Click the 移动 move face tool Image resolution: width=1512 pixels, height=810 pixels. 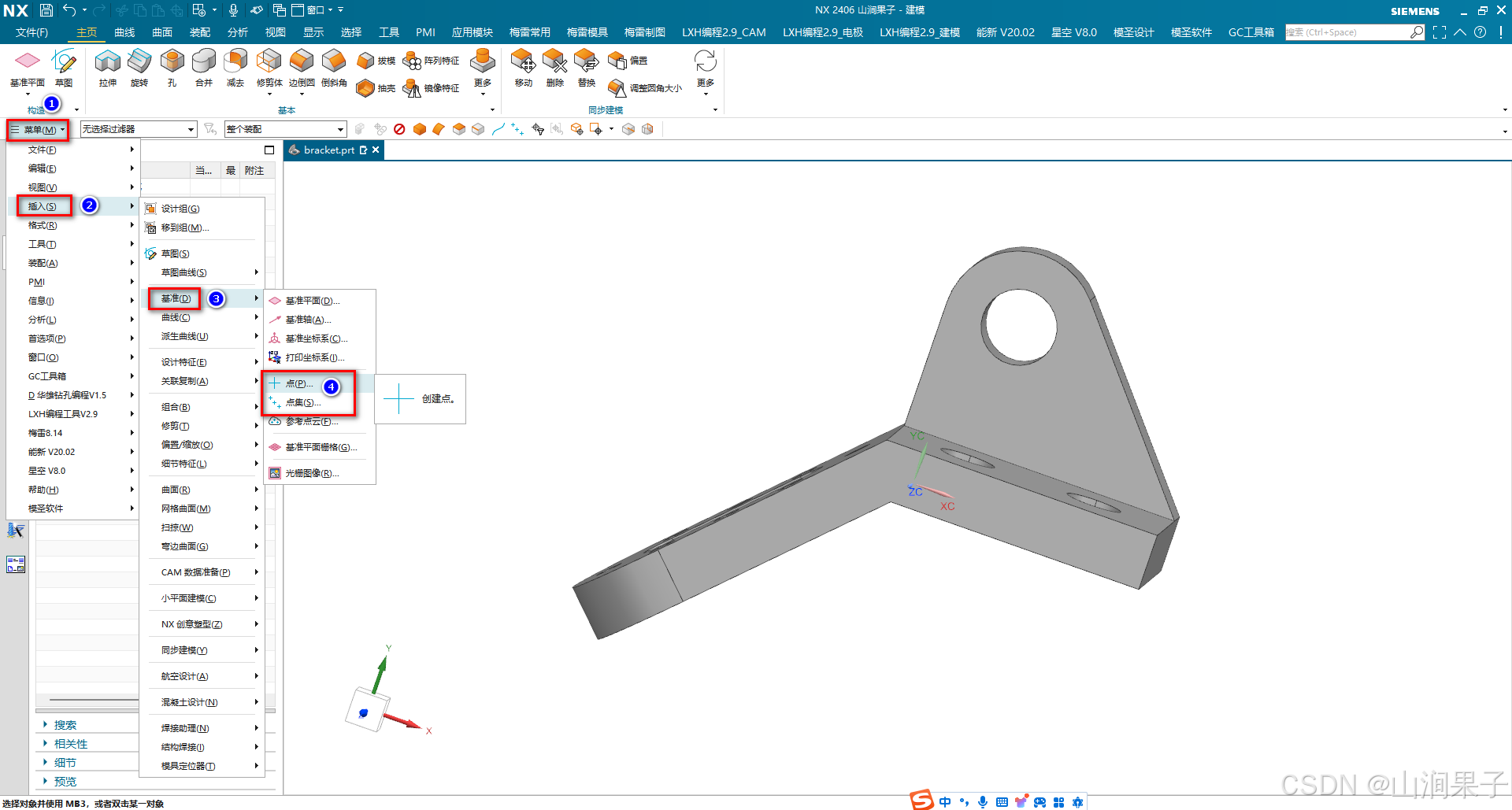(x=524, y=67)
